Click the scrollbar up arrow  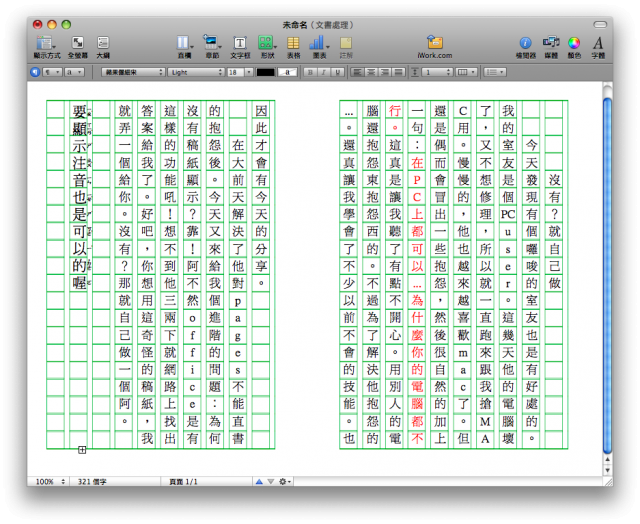coord(607,460)
